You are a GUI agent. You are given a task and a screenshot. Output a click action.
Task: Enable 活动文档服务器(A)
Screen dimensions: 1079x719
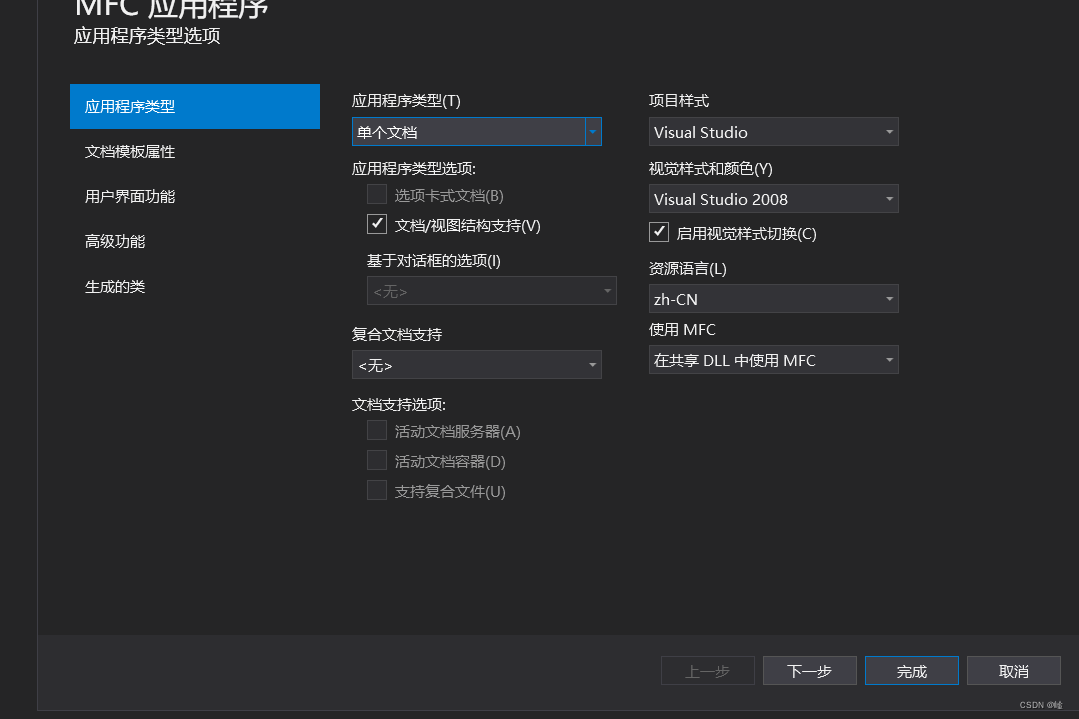(377, 430)
